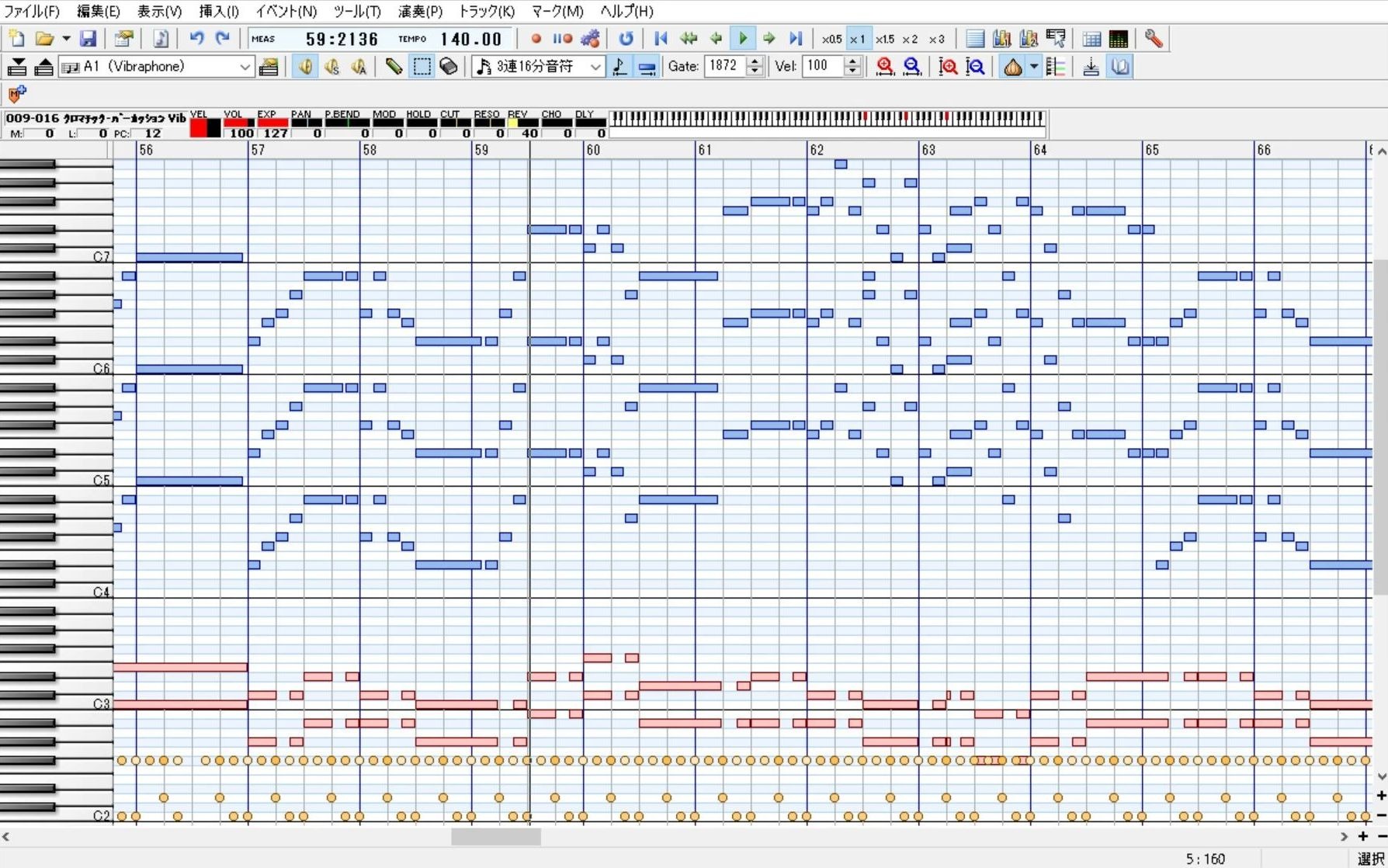Toggle the note-snap icon beside the quantize dropdown
This screenshot has height=868, width=1388.
(x=619, y=67)
